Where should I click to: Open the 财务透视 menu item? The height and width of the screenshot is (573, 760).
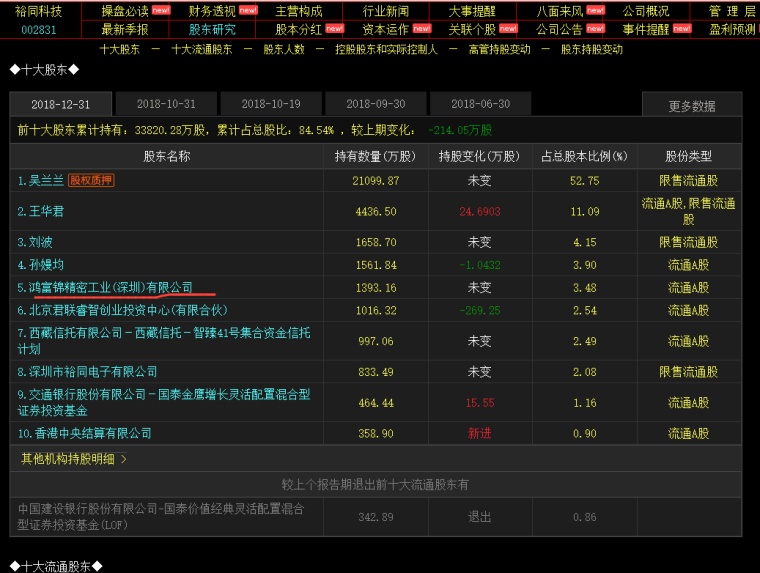coord(212,11)
